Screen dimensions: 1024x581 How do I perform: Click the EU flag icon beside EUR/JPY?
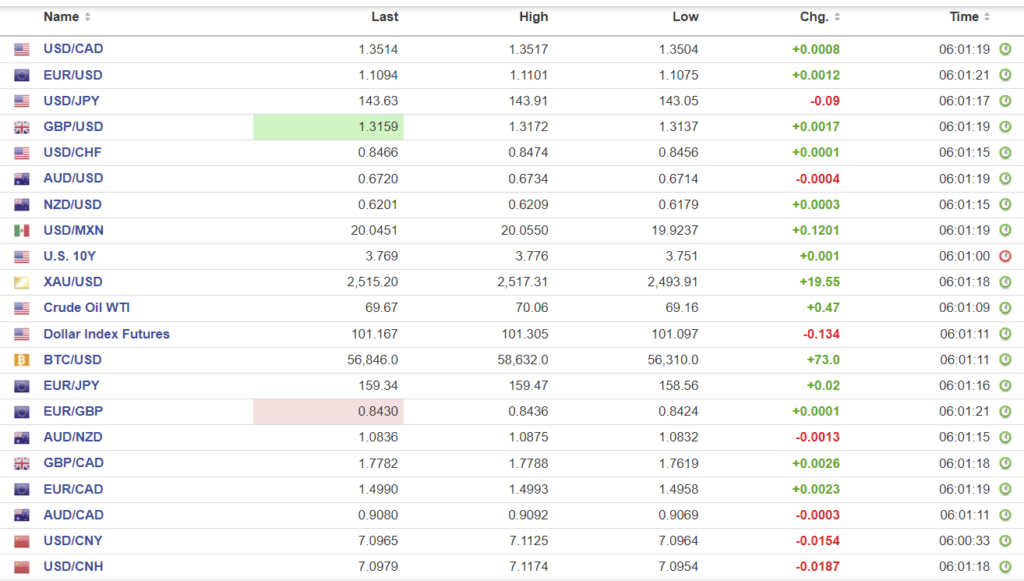(21, 386)
